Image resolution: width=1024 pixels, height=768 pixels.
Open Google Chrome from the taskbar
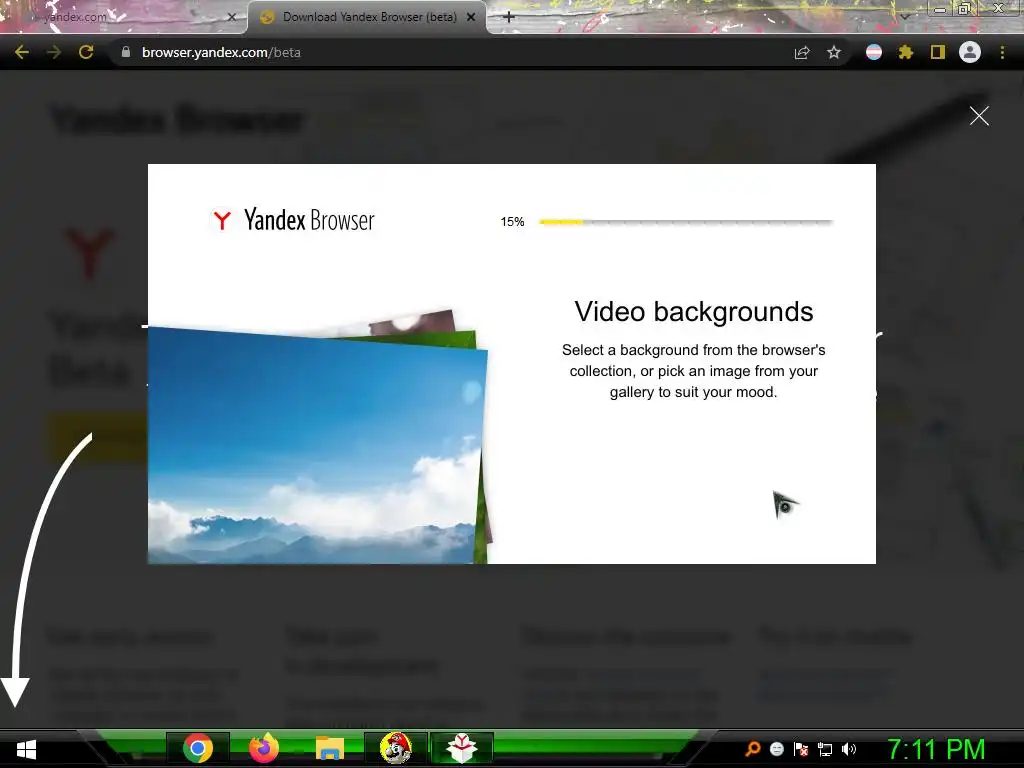click(x=198, y=748)
